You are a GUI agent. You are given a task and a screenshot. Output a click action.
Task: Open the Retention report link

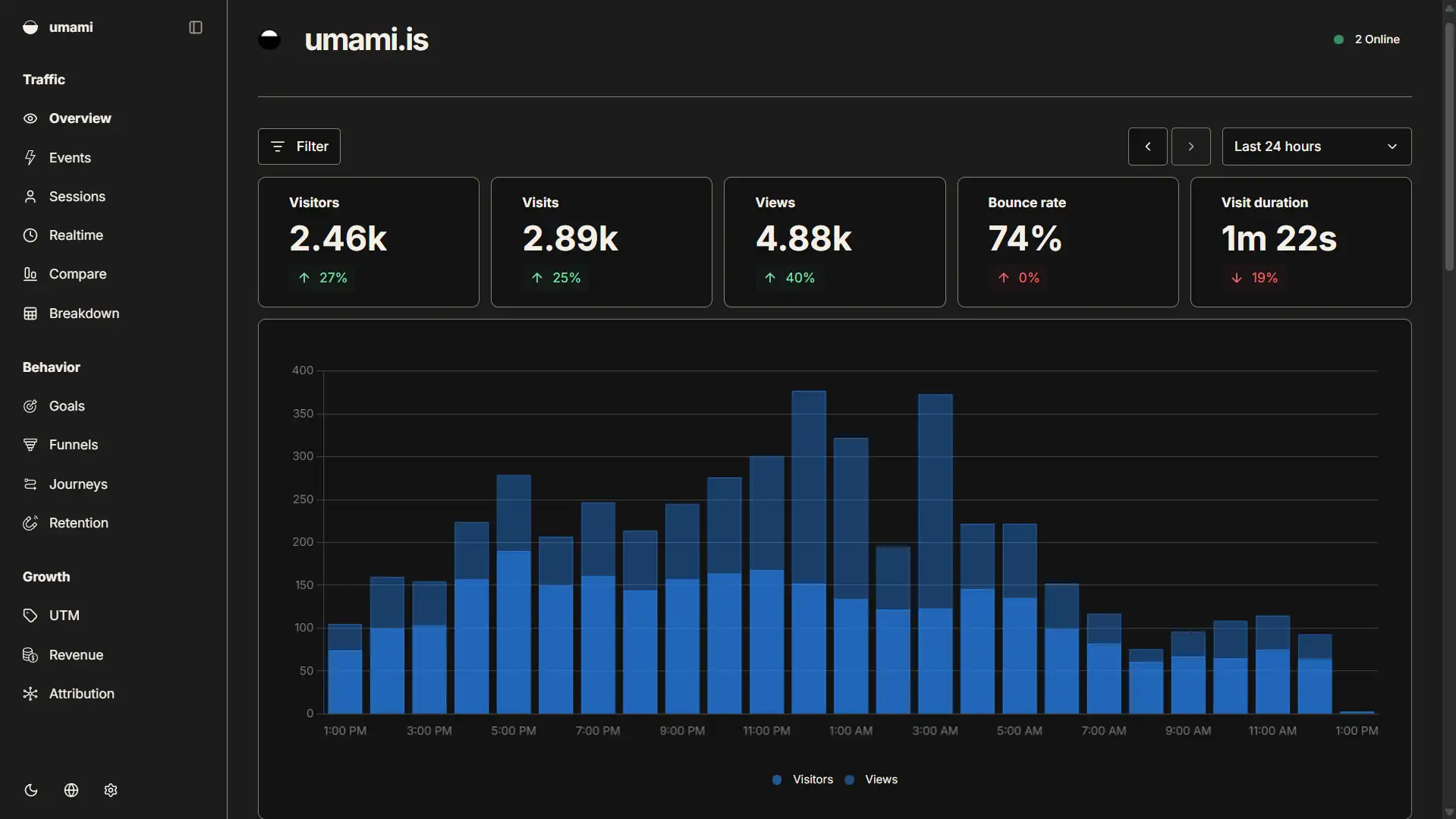[x=78, y=523]
